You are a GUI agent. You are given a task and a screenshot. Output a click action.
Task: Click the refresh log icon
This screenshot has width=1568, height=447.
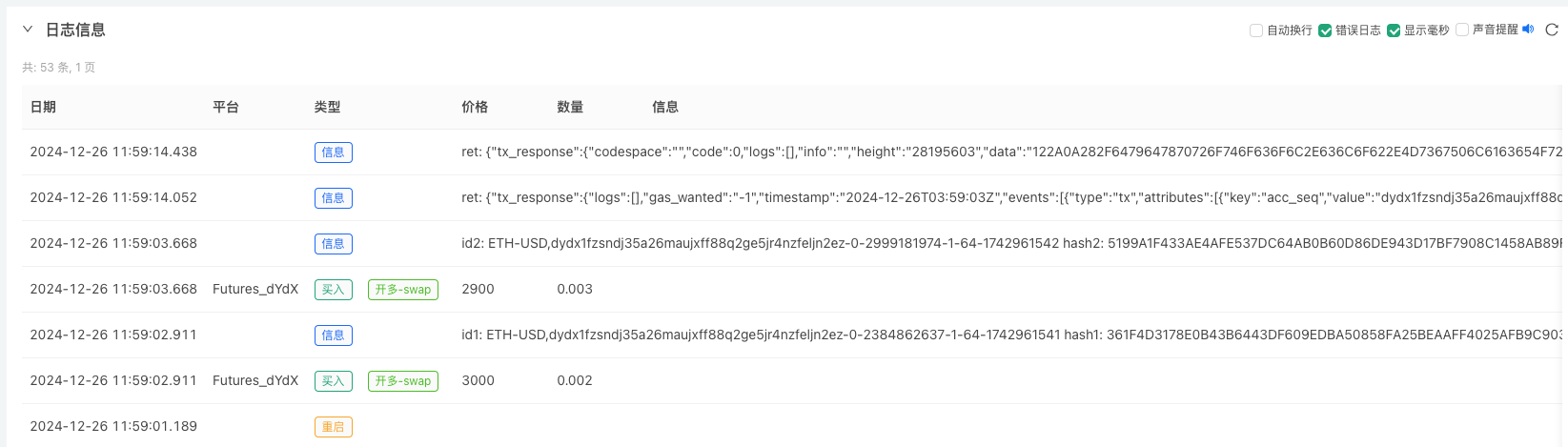(x=1551, y=30)
